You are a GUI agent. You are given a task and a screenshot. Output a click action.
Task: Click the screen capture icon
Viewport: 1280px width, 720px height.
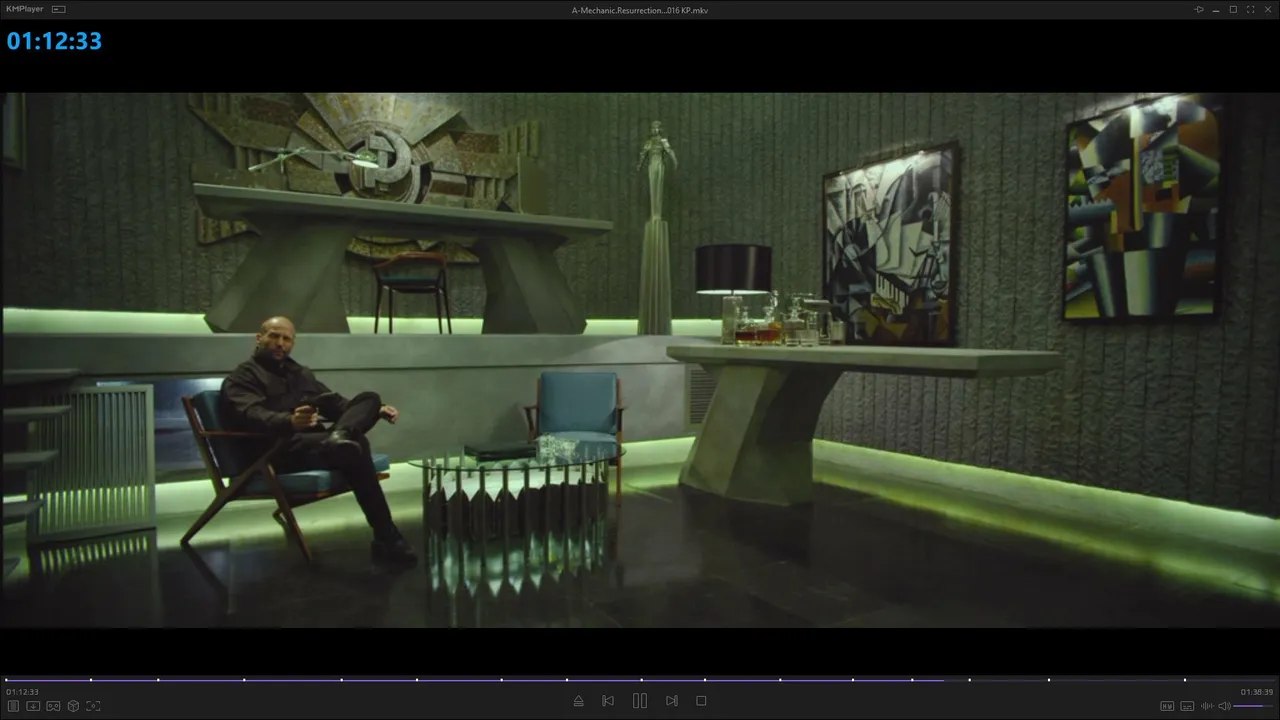[93, 706]
